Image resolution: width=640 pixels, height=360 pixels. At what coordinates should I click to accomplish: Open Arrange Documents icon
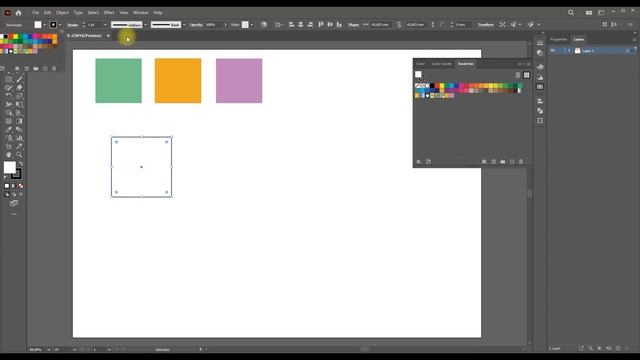(589, 13)
